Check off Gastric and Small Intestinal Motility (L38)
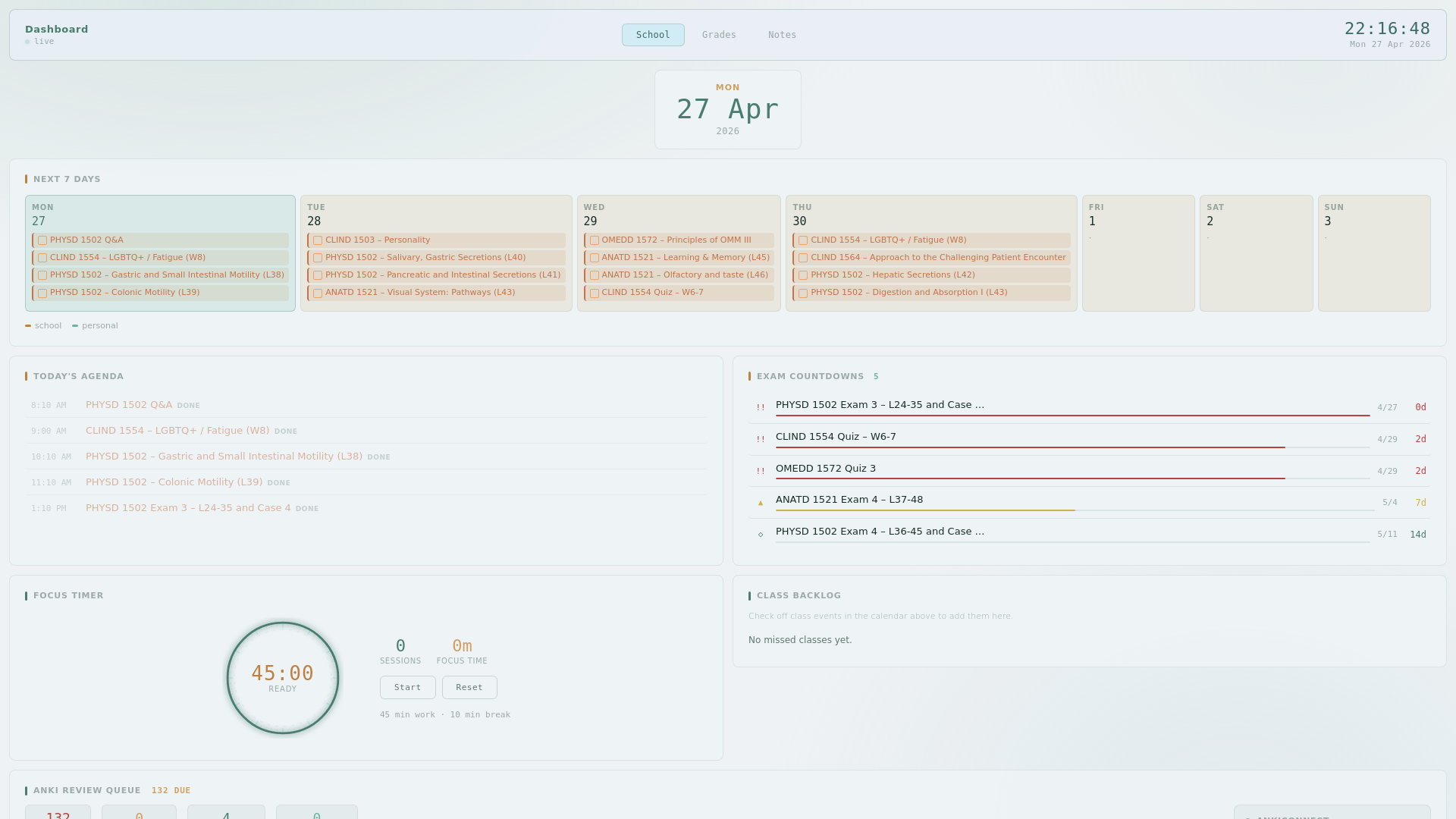This screenshot has width=1456, height=819. pyautogui.click(x=42, y=275)
